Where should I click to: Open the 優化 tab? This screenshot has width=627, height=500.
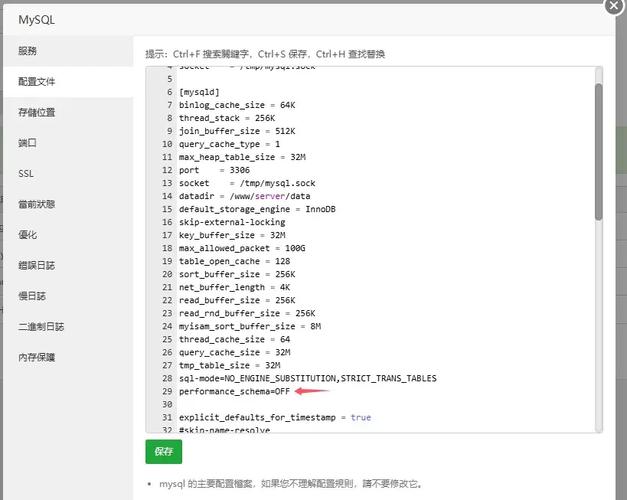68,235
